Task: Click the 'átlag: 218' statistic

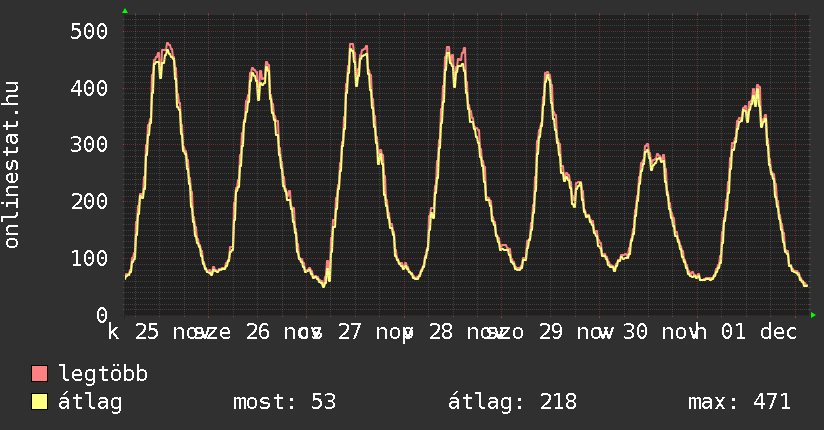Action: 513,402
